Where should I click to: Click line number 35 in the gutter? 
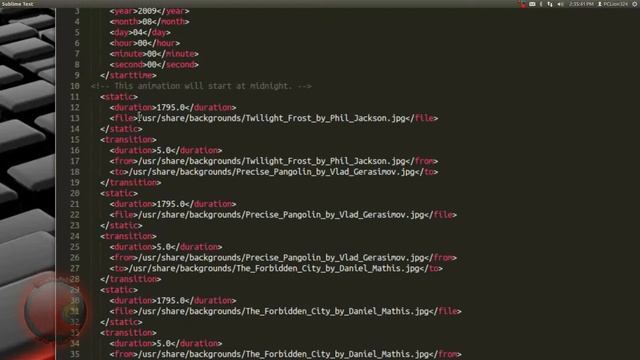(74, 354)
